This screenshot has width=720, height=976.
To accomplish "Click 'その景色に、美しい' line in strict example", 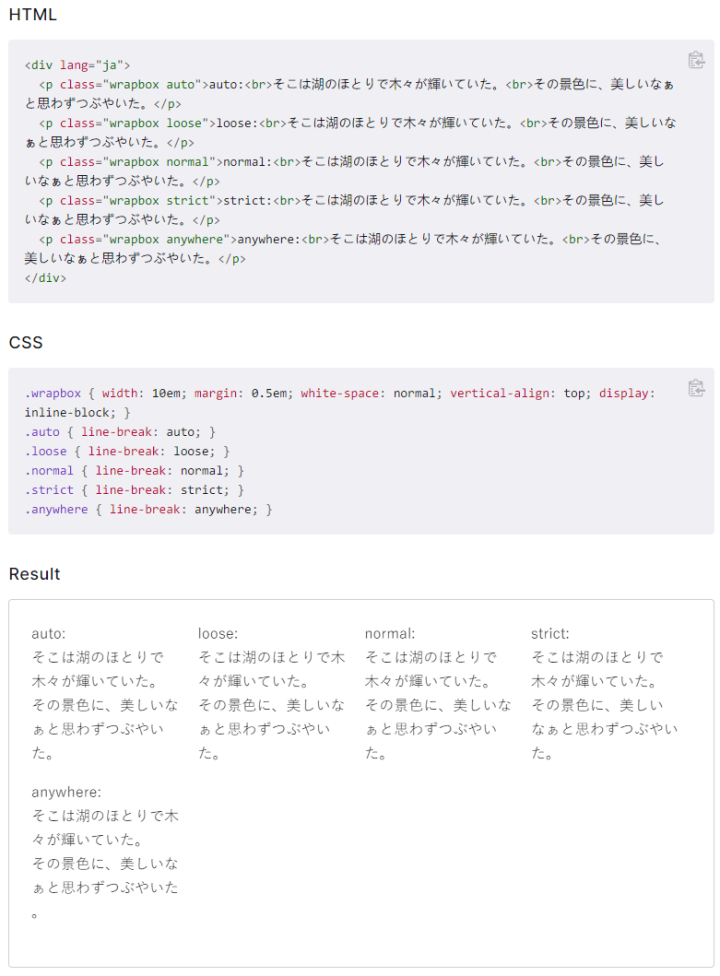I will coord(597,705).
